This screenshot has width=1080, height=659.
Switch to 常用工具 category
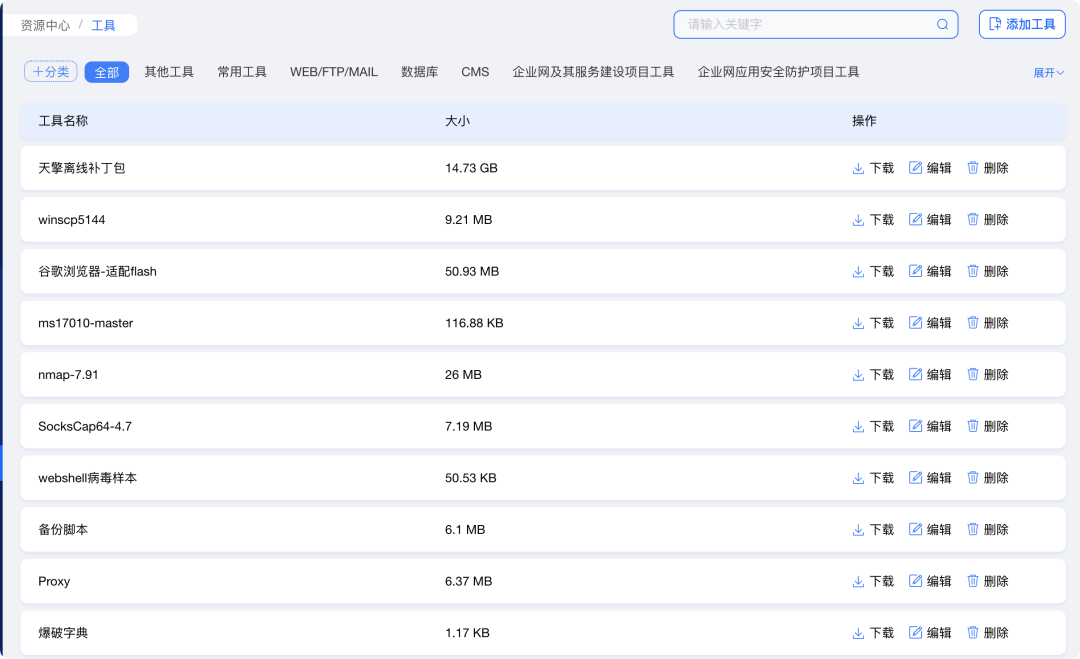click(x=242, y=72)
